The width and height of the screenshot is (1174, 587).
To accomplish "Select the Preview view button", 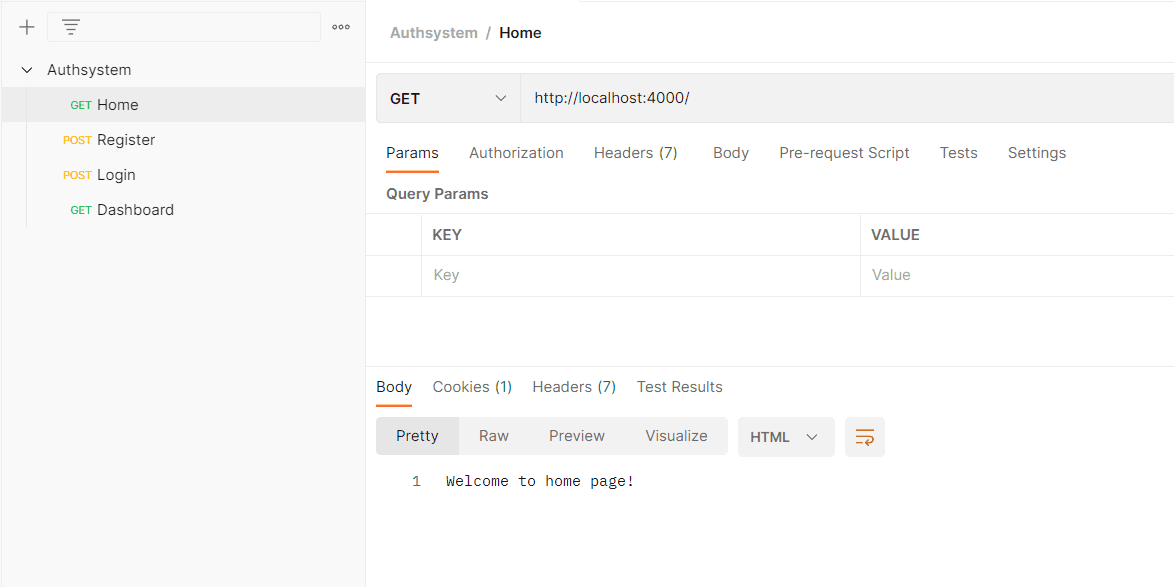I will tap(577, 437).
